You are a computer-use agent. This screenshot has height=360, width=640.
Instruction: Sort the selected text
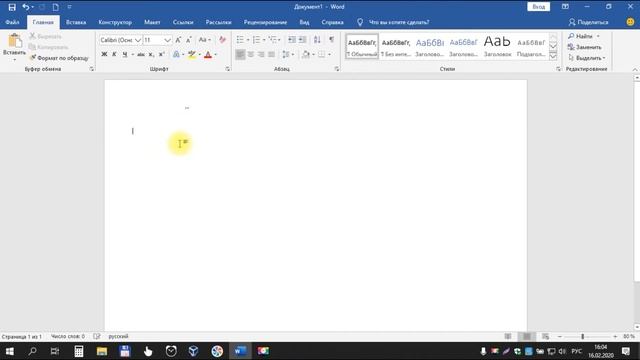[x=317, y=40]
